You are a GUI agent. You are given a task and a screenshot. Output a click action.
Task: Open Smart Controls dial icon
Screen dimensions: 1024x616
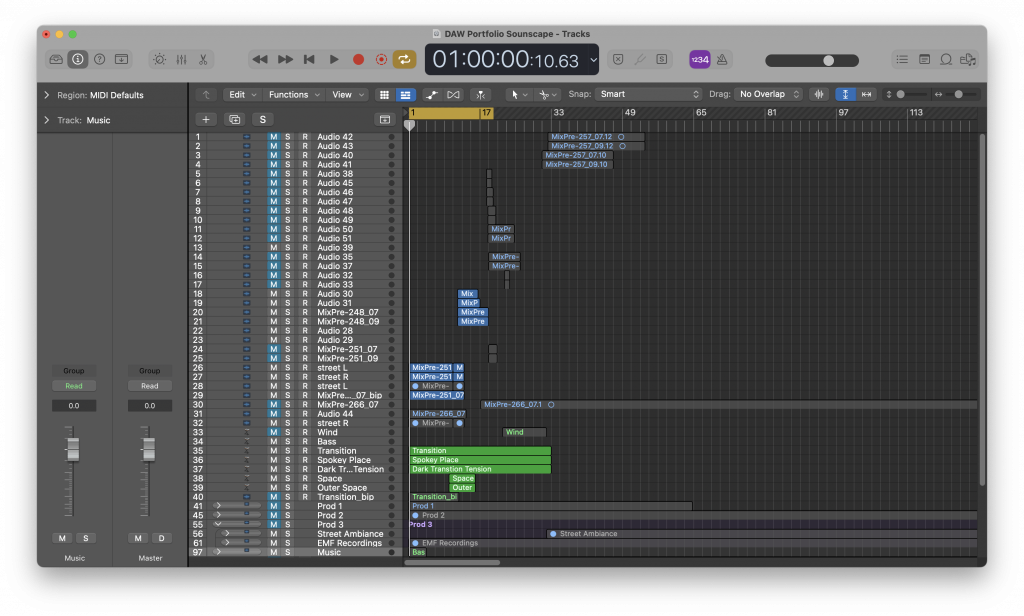159,59
